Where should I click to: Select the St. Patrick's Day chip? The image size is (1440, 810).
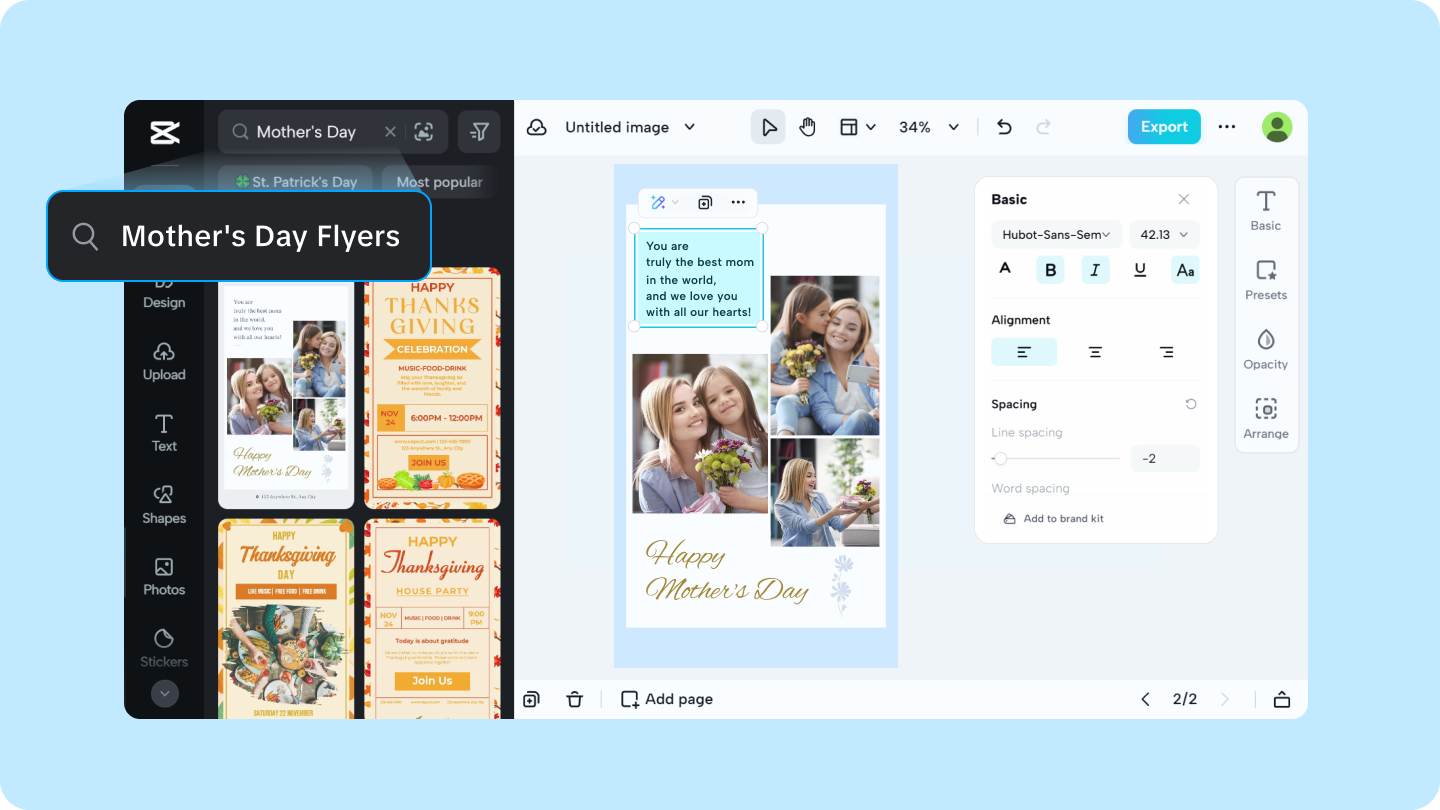(x=295, y=182)
